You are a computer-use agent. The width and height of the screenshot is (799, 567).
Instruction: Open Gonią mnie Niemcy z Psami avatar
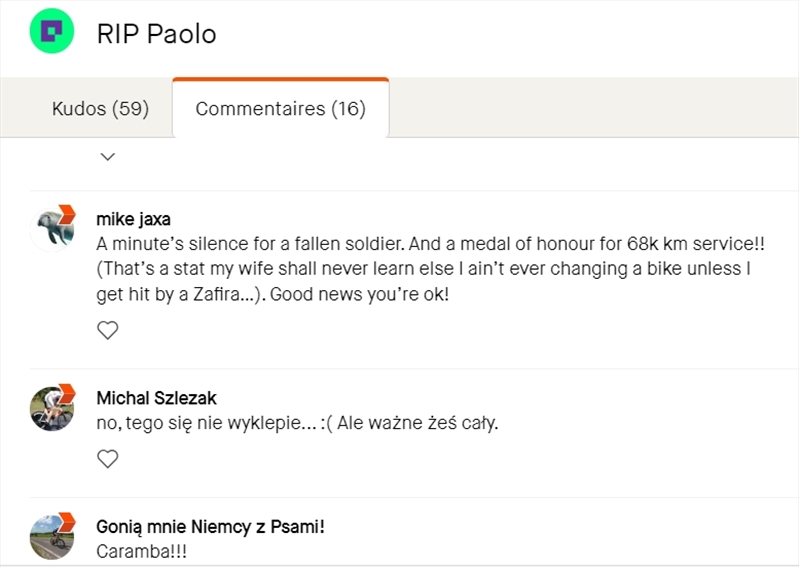point(50,537)
